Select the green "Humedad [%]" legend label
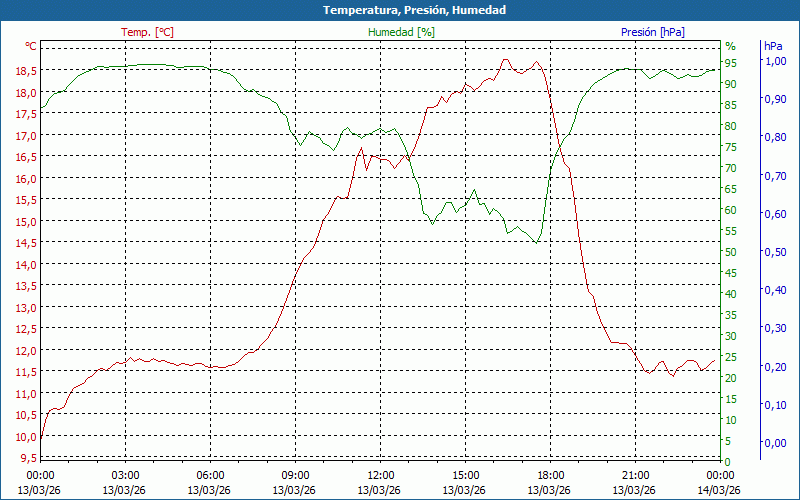The image size is (800, 500). 401,32
